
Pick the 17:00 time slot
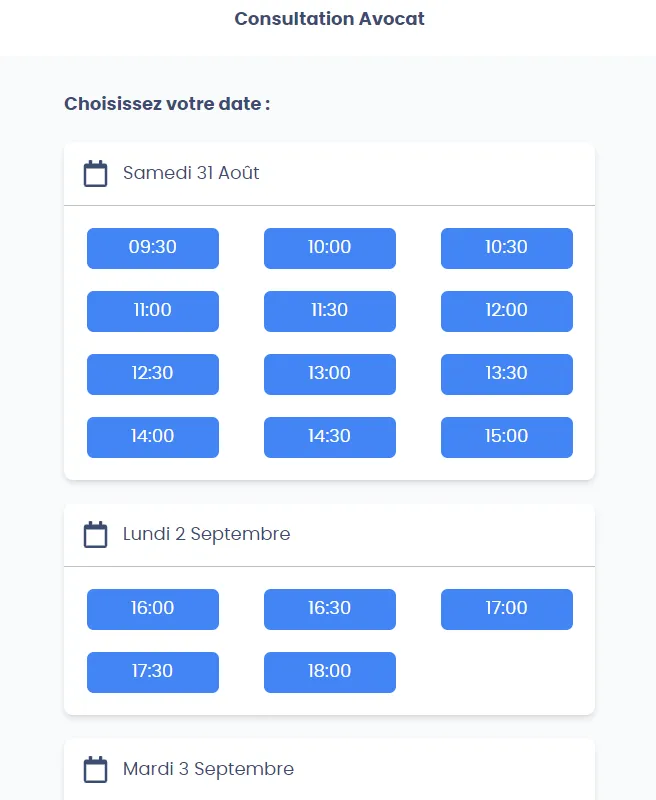click(x=507, y=609)
